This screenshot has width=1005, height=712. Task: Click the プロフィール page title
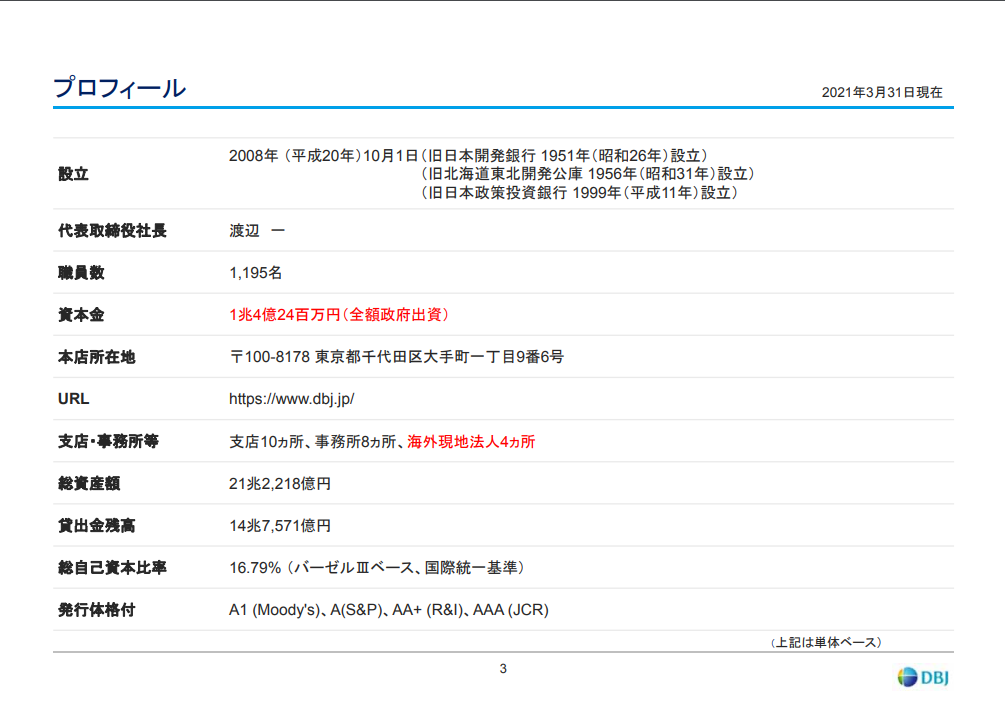point(119,88)
